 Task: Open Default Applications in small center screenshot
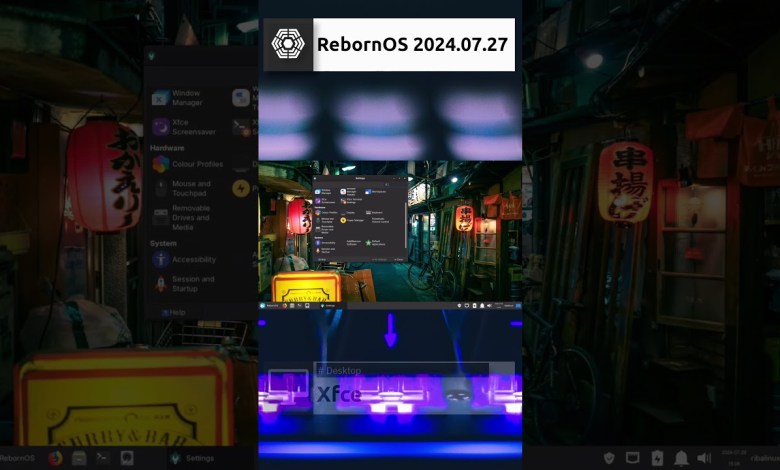pyautogui.click(x=376, y=243)
